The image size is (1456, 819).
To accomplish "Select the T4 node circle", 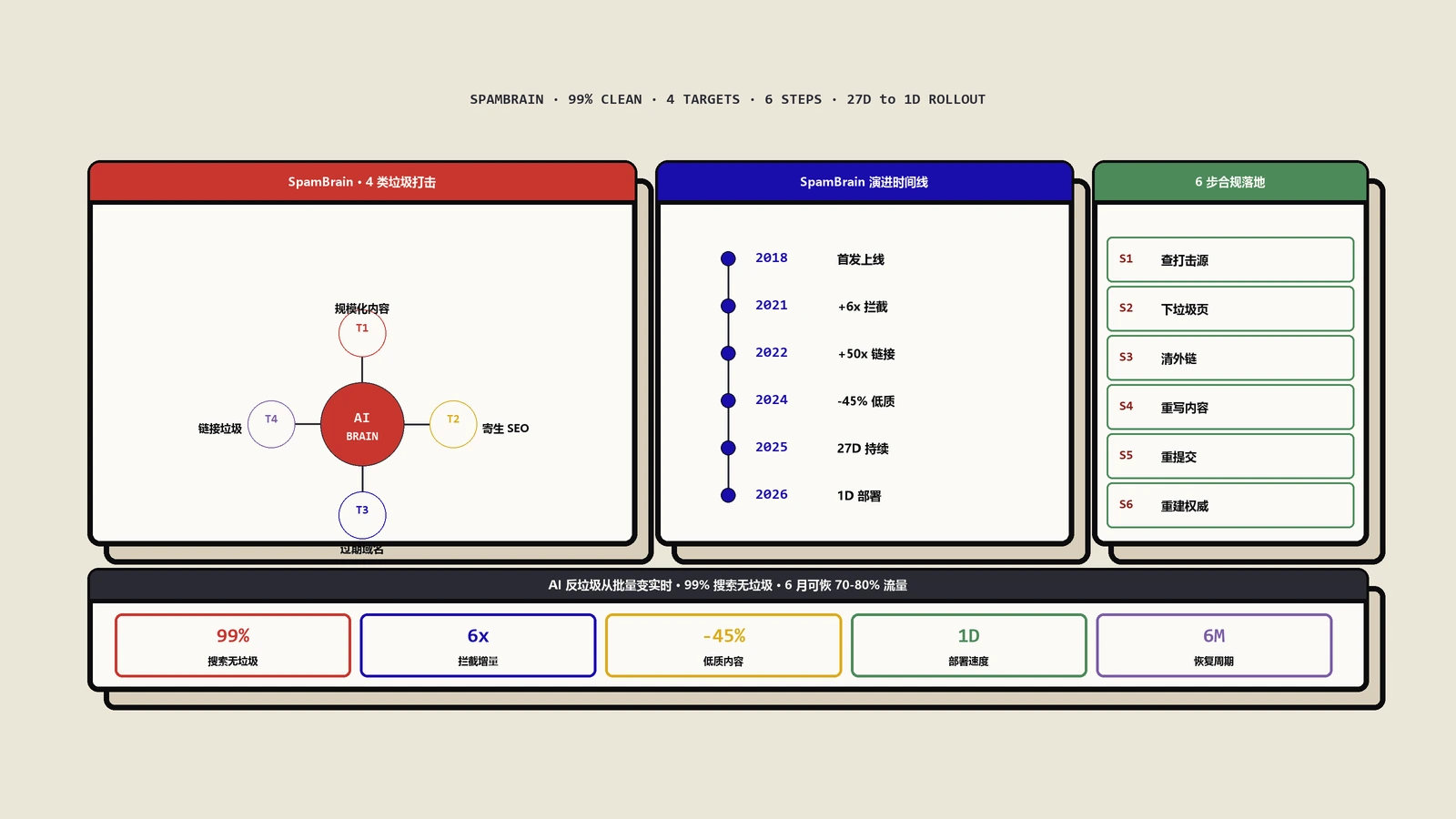I will (271, 424).
